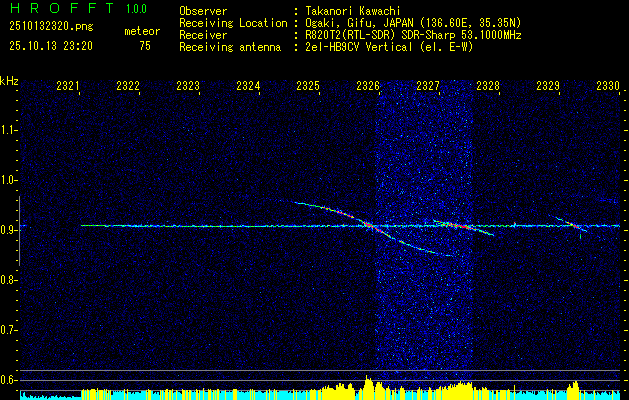Click the small meteor echo near 2329
Image resolution: width=629 pixels, height=400 pixels.
pyautogui.click(x=571, y=225)
